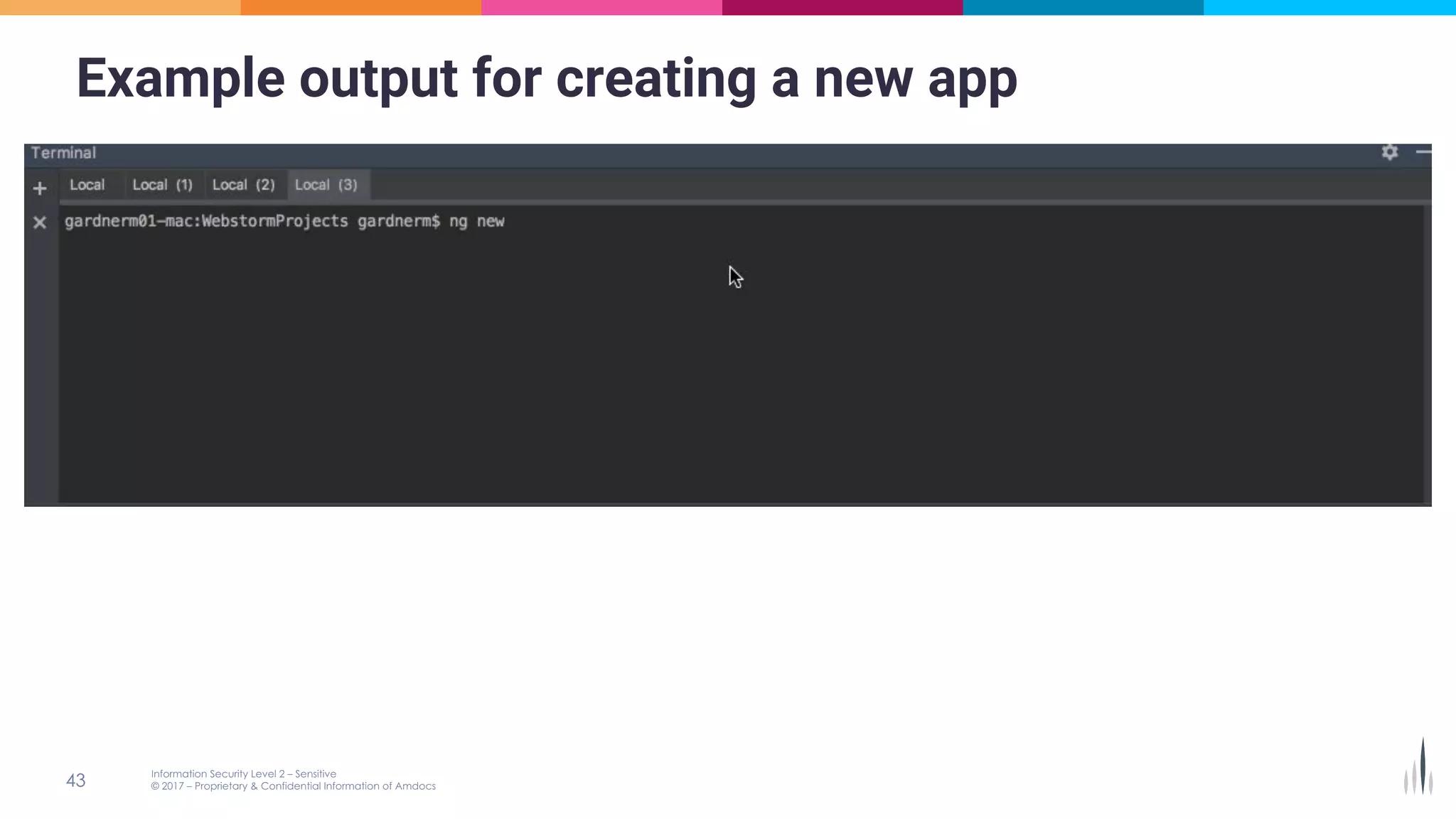Switch to the Local (1) tab
Viewport: 1456px width, 819px height.
(x=162, y=185)
